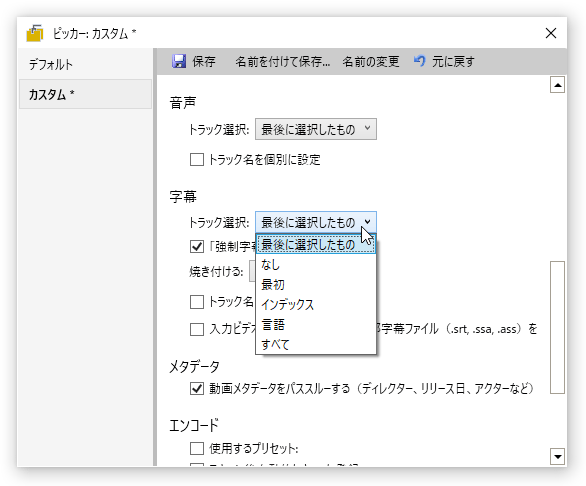The height and width of the screenshot is (486, 586).
Task: Toggle subtitle トラック名 checkbox
Action: [x=197, y=302]
